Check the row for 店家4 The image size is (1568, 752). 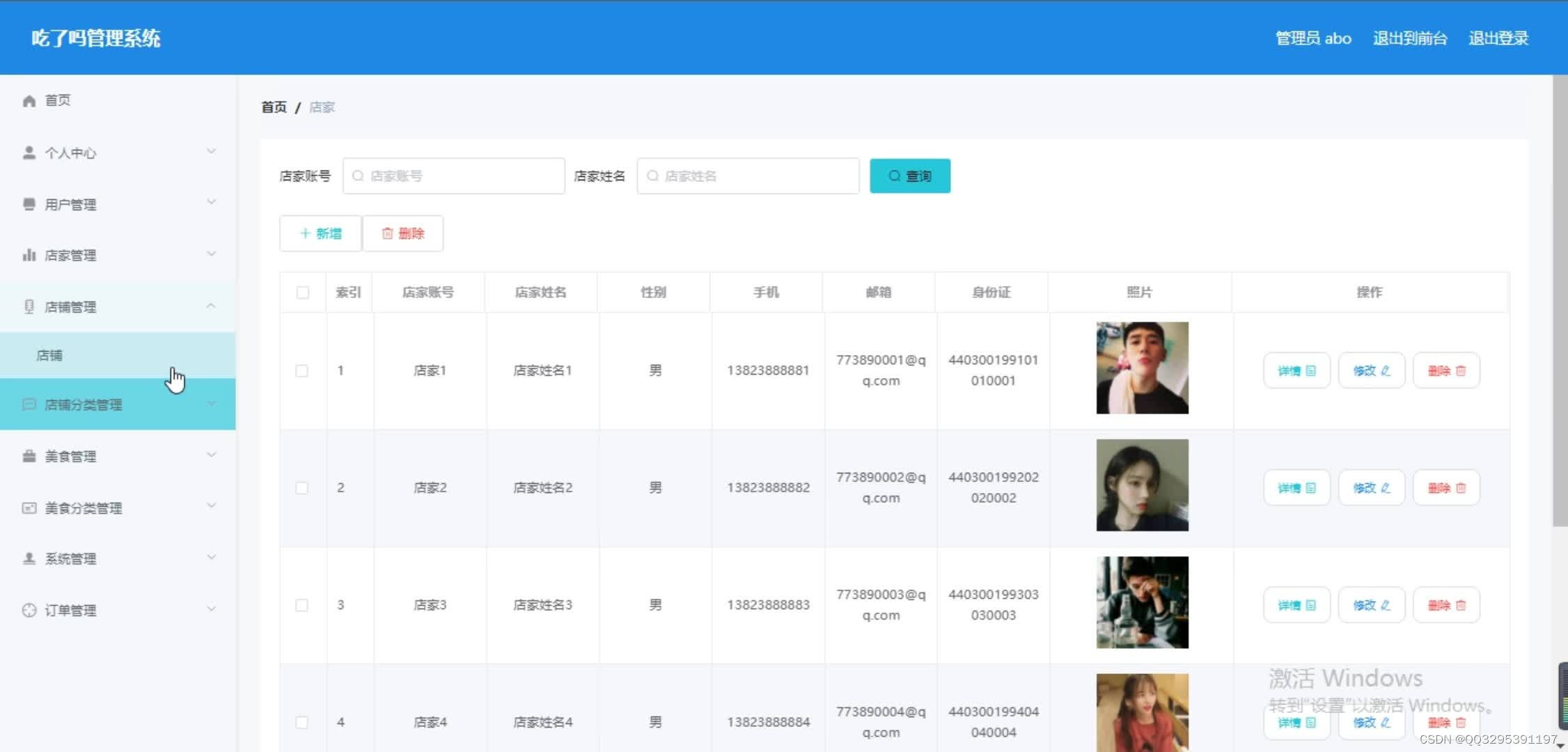(301, 722)
